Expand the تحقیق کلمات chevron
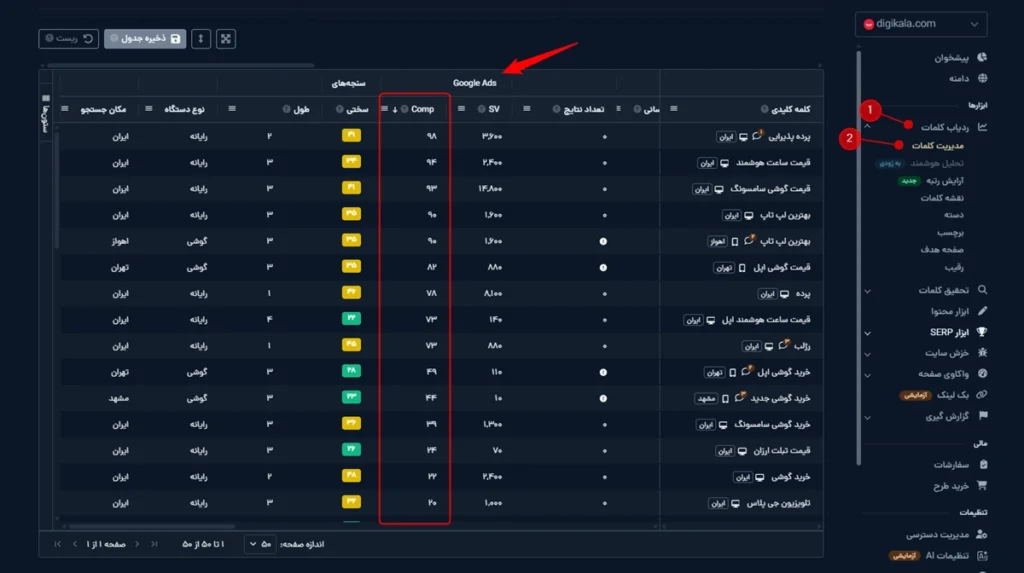The width and height of the screenshot is (1024, 573). pos(868,291)
